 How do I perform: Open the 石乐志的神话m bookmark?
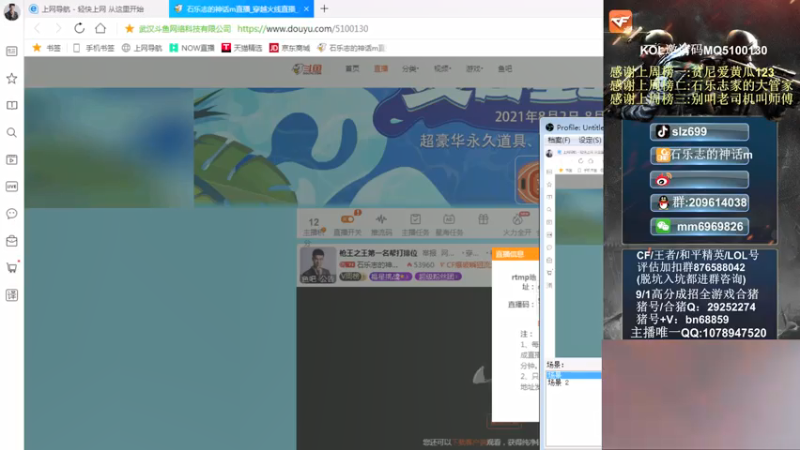[351, 48]
